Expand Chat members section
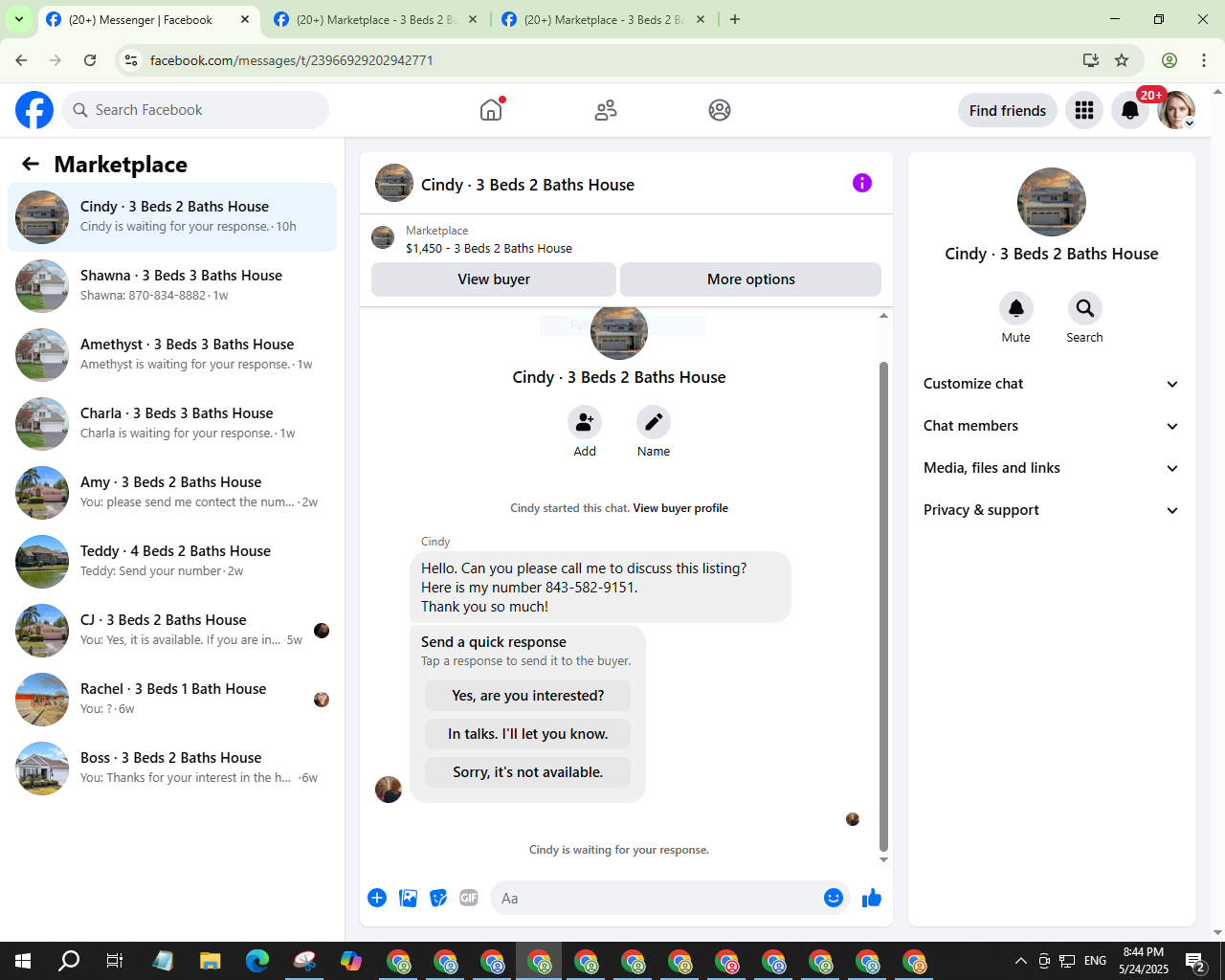Viewport: 1225px width, 980px height. click(1052, 426)
